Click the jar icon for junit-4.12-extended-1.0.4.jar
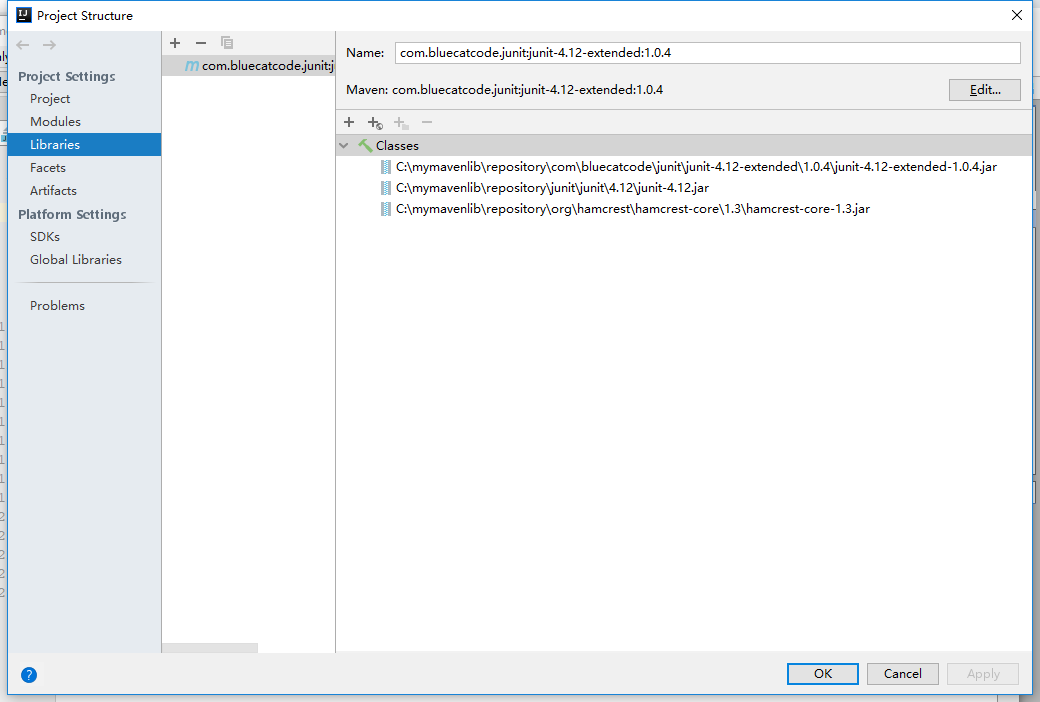1040x702 pixels. pyautogui.click(x=385, y=167)
